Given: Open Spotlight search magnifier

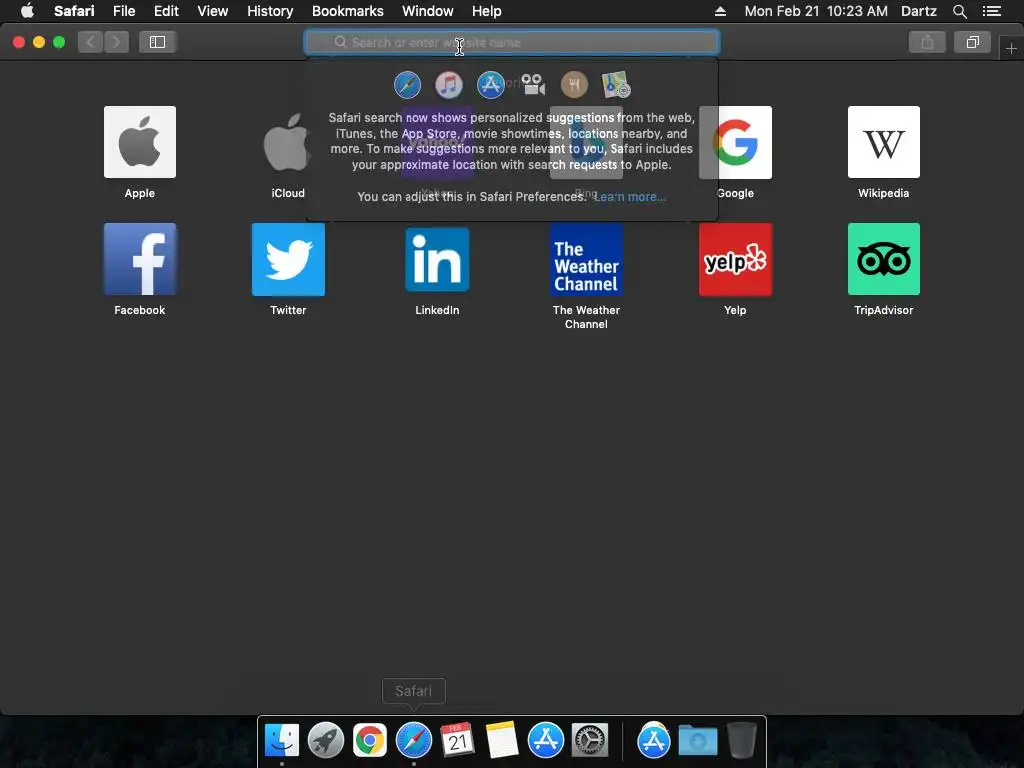Looking at the screenshot, I should click(959, 11).
